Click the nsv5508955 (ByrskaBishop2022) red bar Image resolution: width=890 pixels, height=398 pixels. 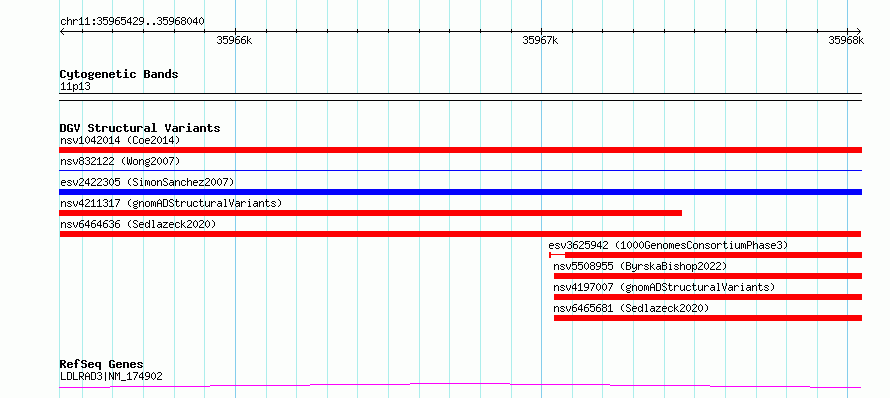[708, 276]
